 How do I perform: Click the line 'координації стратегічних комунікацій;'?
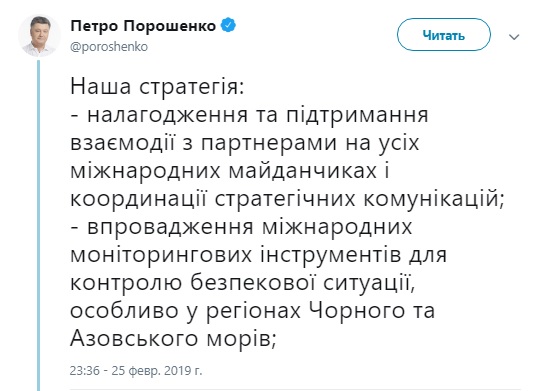click(287, 199)
